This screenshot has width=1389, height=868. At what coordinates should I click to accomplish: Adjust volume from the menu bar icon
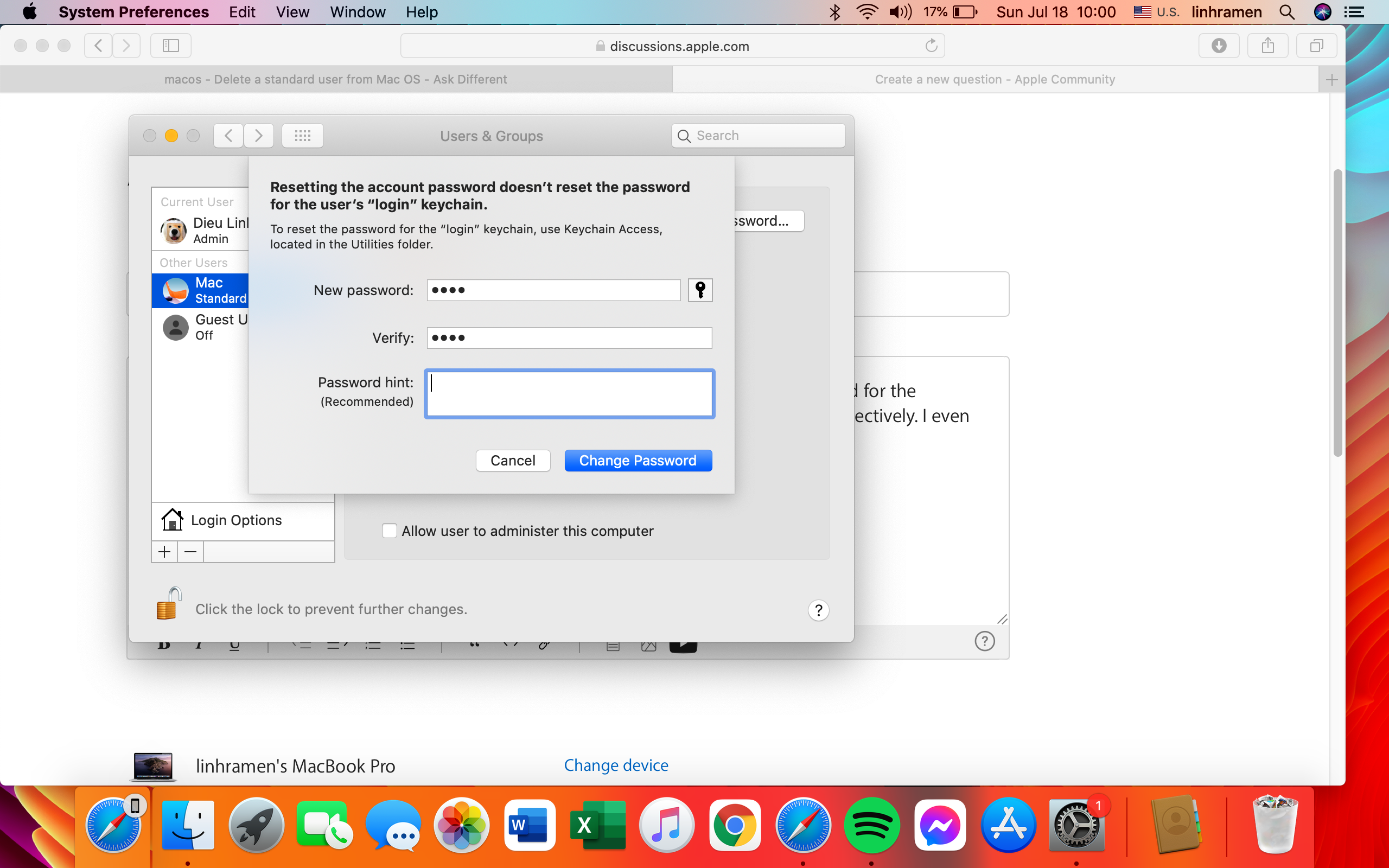tap(900, 11)
